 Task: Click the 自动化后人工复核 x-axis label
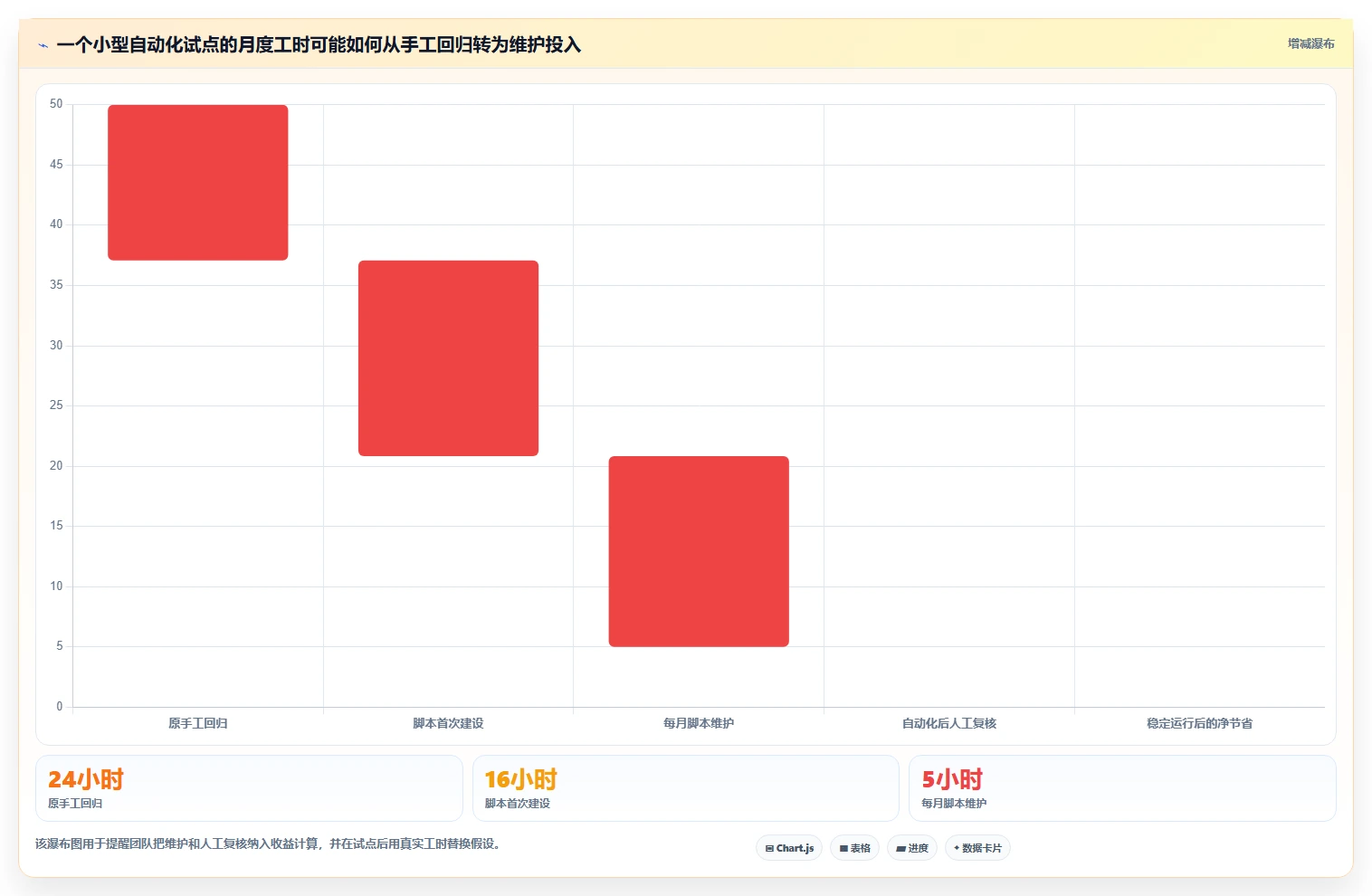pyautogui.click(x=949, y=723)
